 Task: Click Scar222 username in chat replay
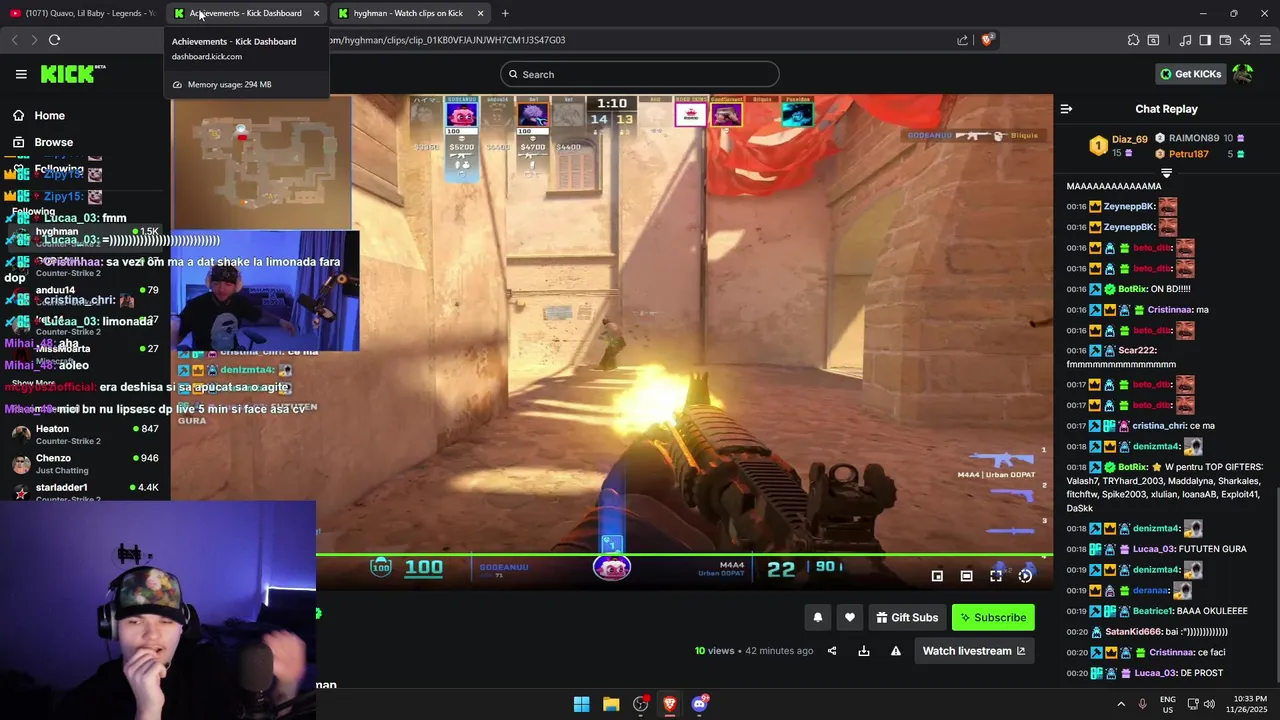click(x=1137, y=351)
